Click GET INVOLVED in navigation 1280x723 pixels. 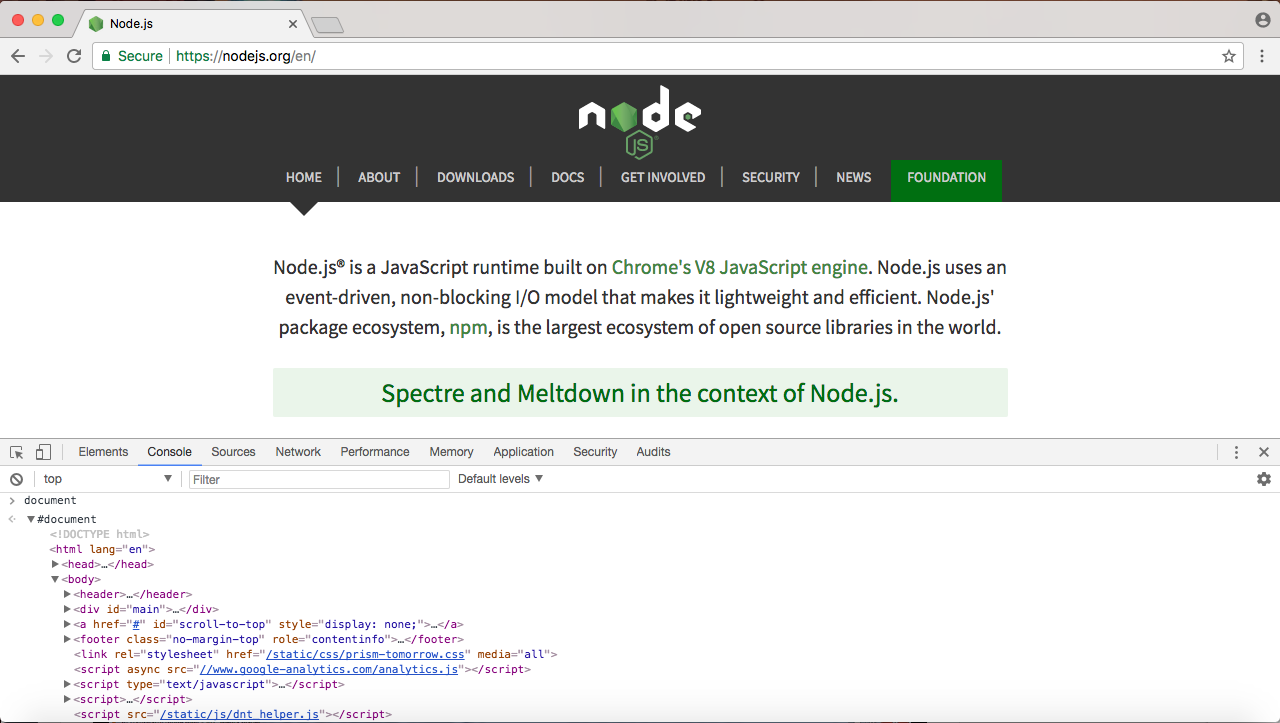663,177
